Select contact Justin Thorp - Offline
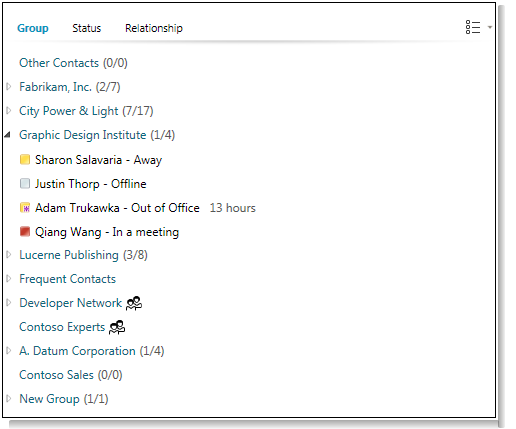Image resolution: width=516 pixels, height=429 pixels. click(x=91, y=184)
